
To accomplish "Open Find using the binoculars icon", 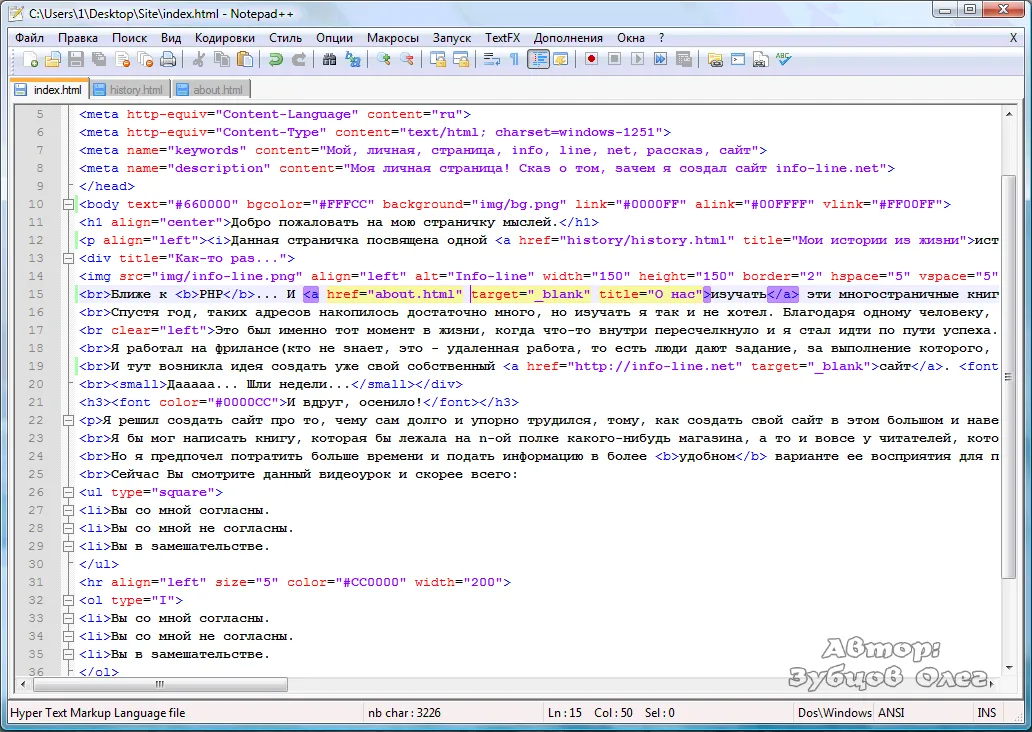I will coord(329,60).
